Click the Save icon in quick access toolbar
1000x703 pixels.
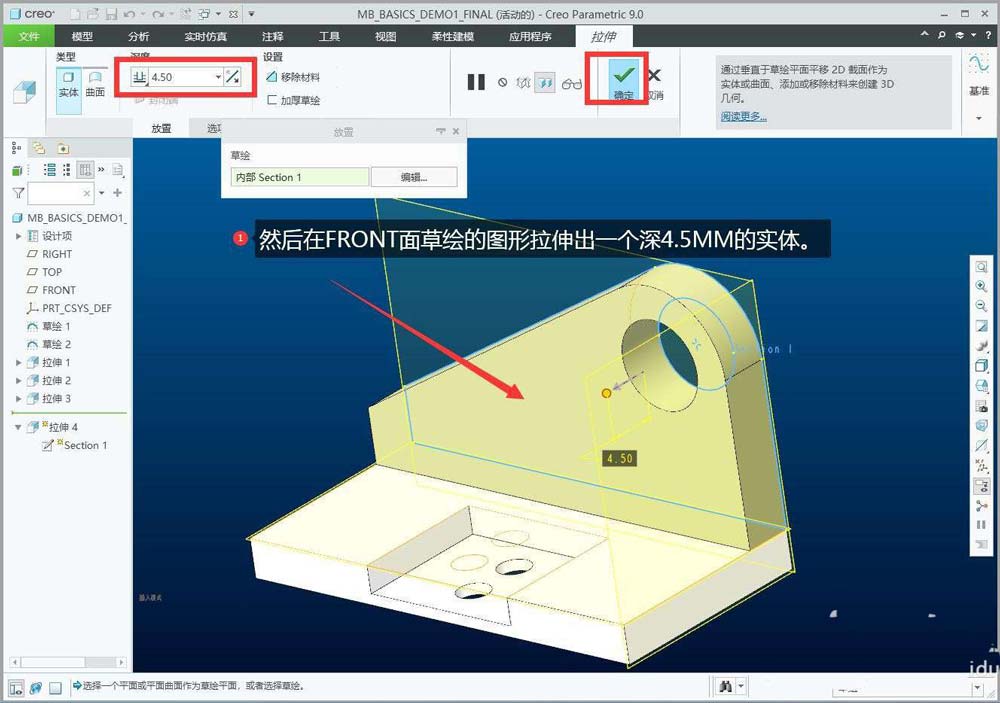click(x=112, y=13)
